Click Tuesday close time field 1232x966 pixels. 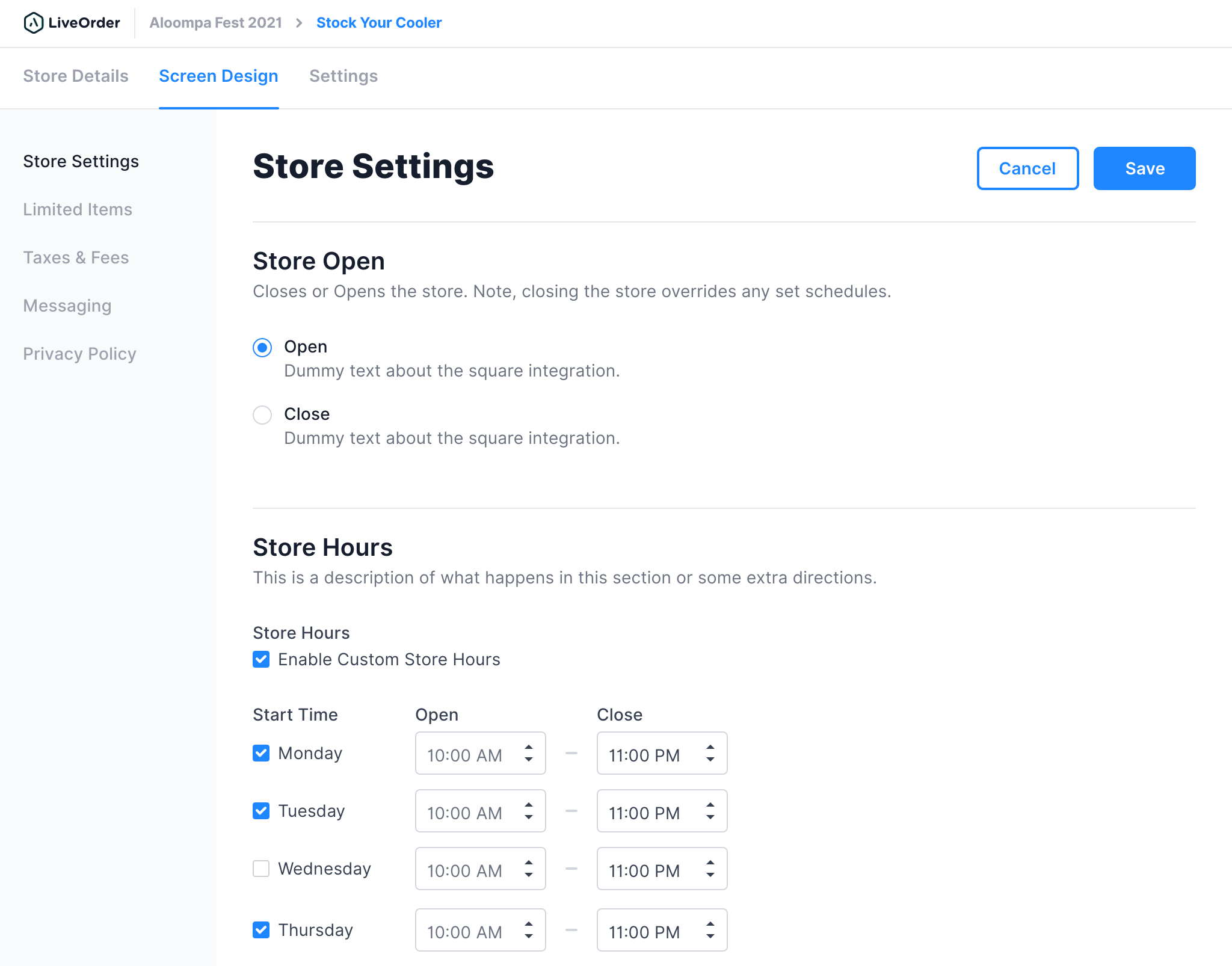tap(662, 811)
